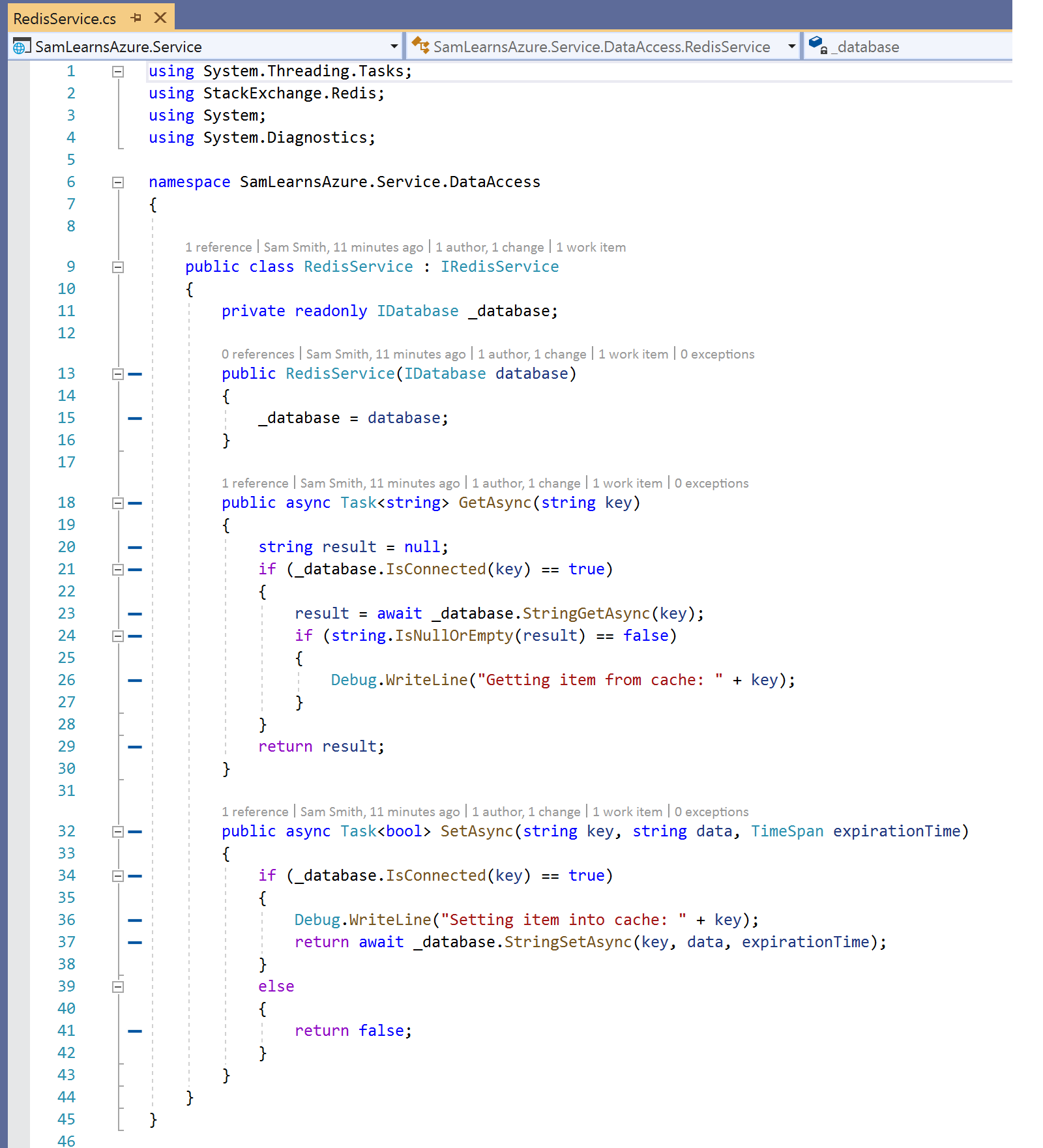Open the SamLearnsAzure.Service project dropdown
Viewport: 1043px width, 1148px height.
[x=394, y=47]
